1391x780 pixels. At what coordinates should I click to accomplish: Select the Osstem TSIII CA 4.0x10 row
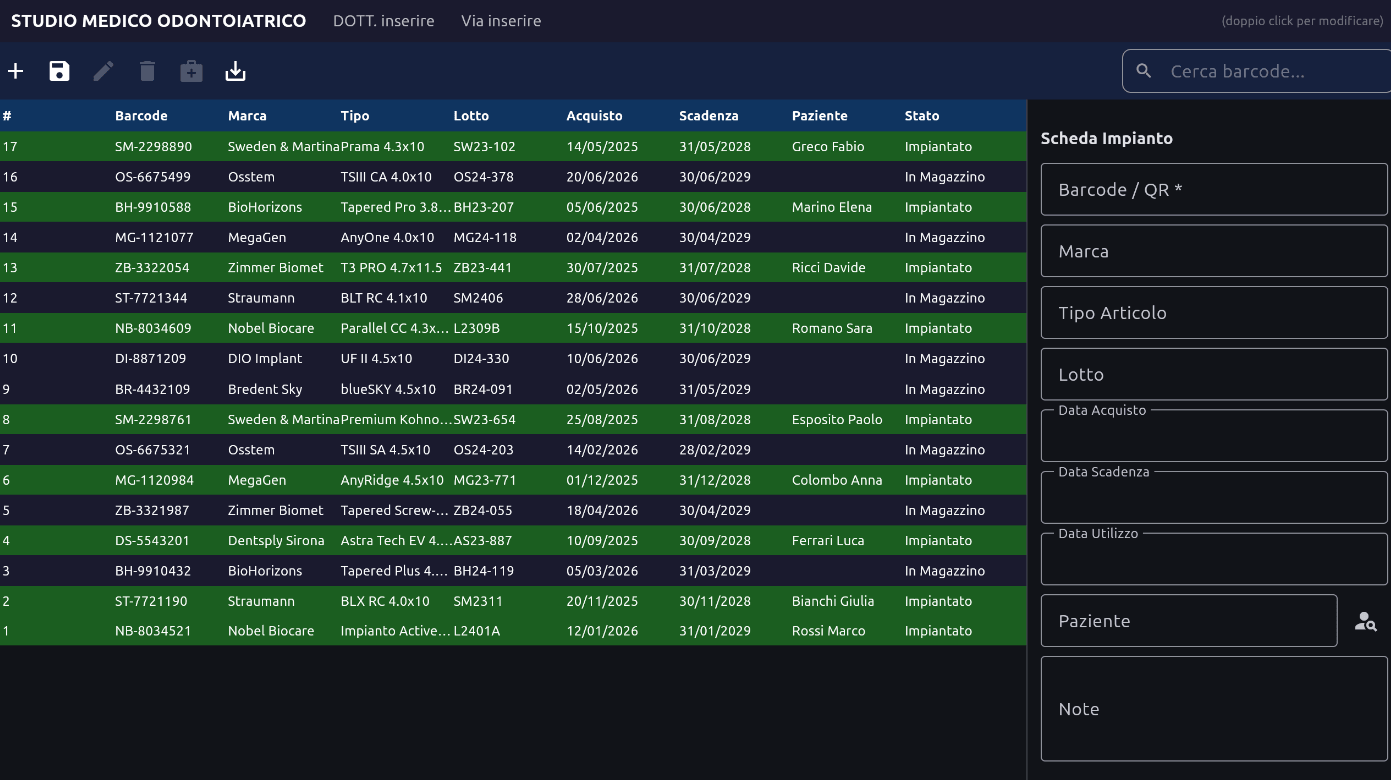point(513,177)
